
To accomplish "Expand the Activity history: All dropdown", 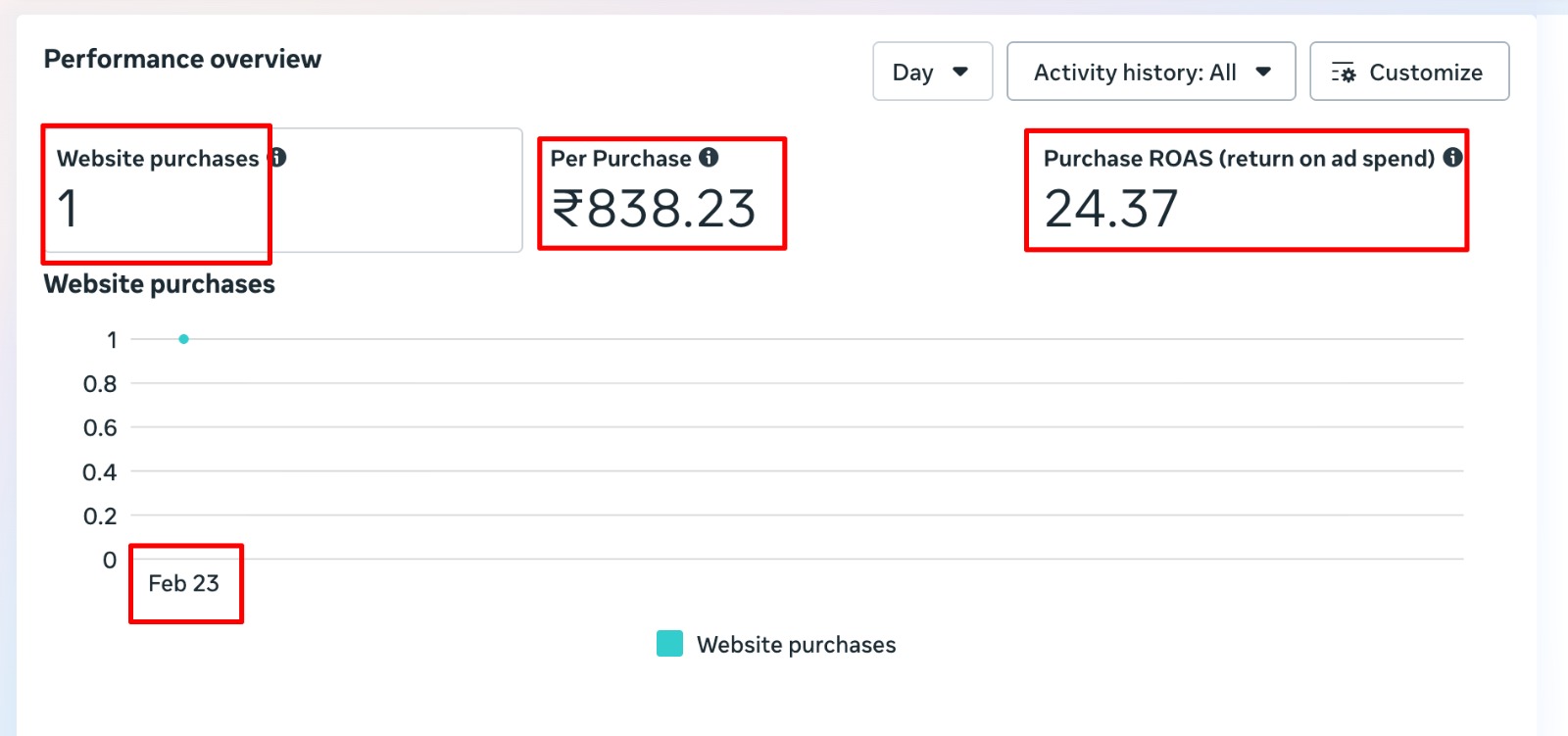I will (x=1151, y=72).
